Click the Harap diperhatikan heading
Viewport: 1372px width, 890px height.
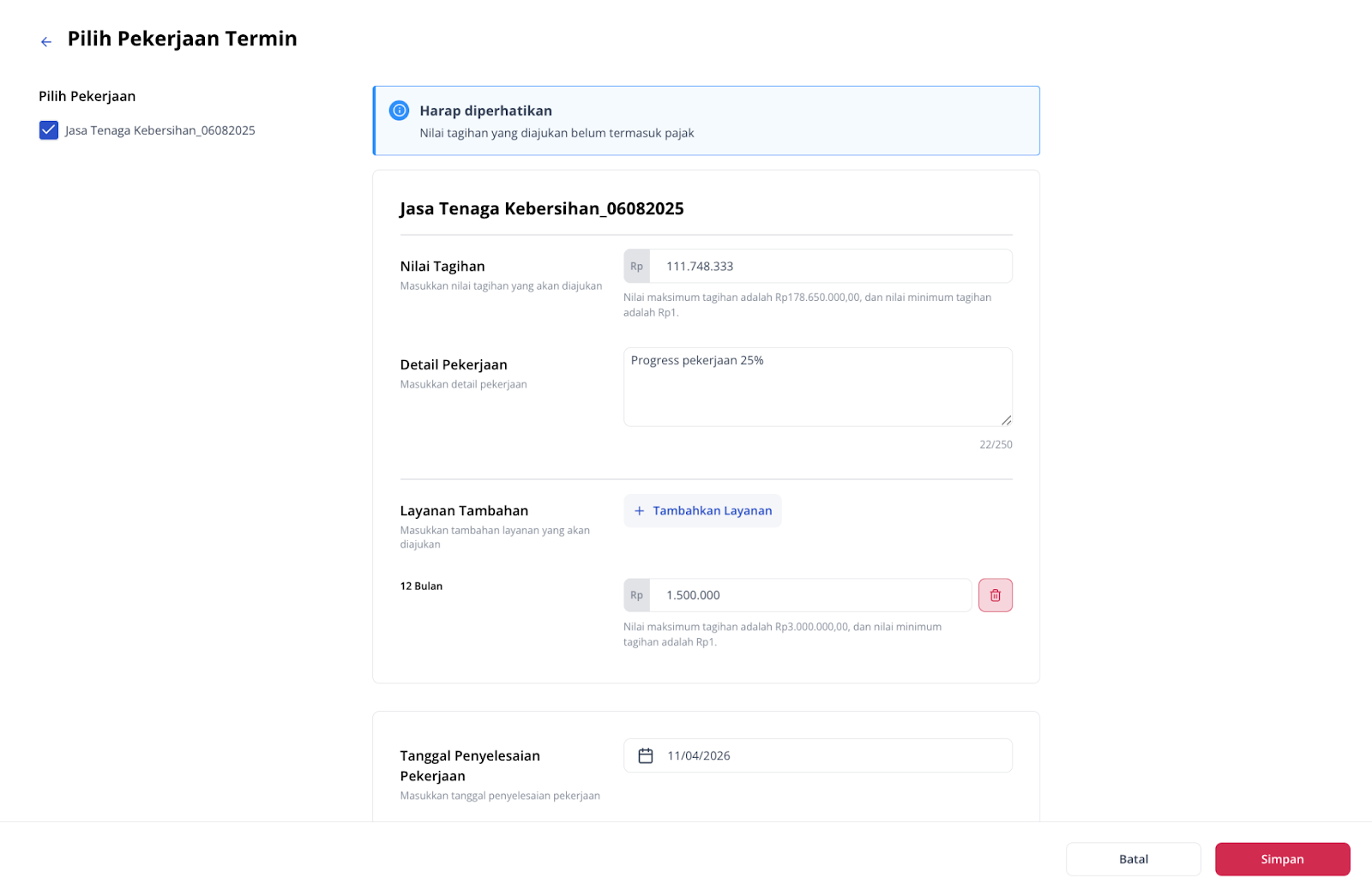click(485, 111)
